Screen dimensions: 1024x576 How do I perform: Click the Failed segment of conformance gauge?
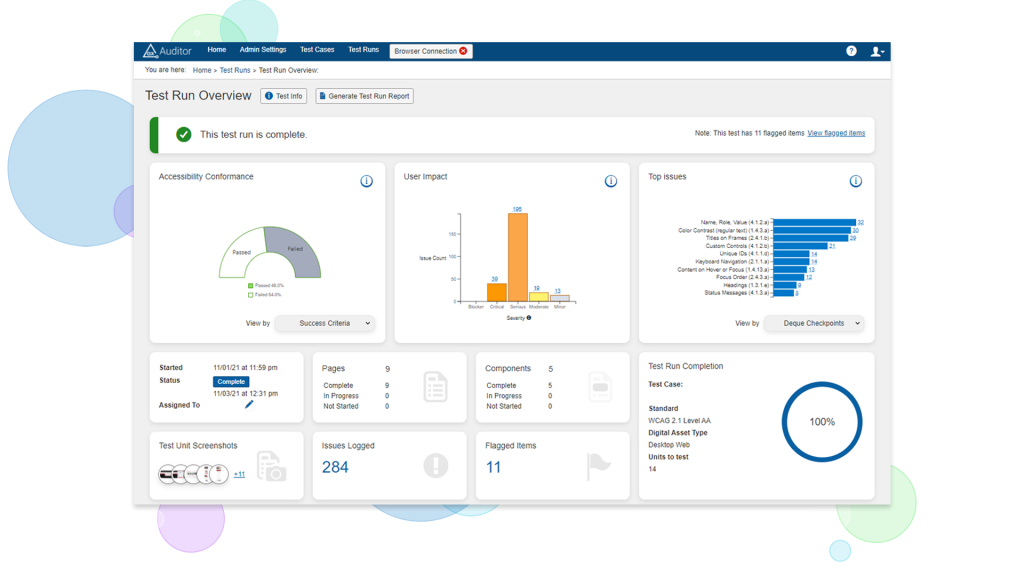pos(293,250)
